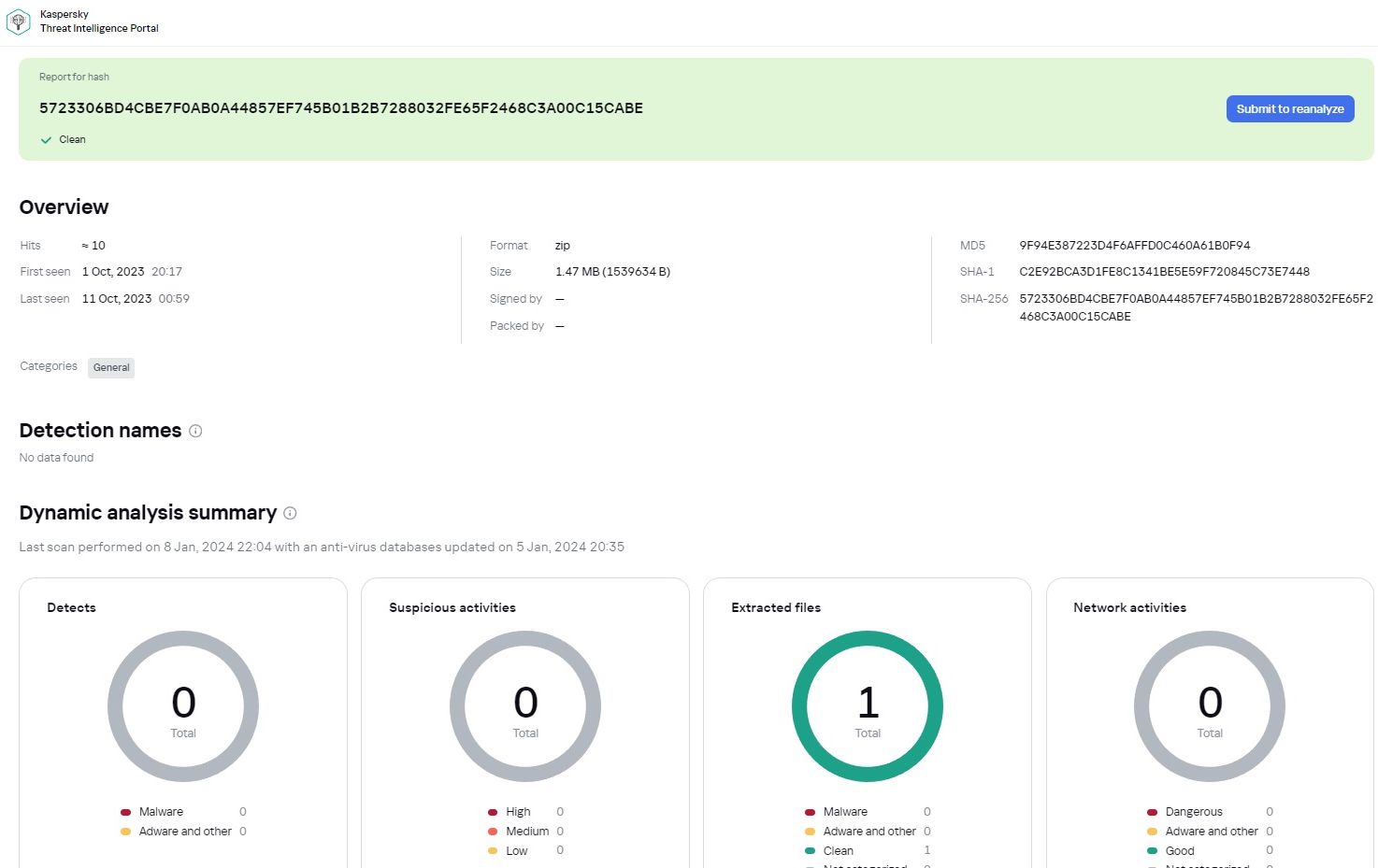Select the SHA-256 hash value text
Screen dimensions: 1378x868
(1197, 307)
